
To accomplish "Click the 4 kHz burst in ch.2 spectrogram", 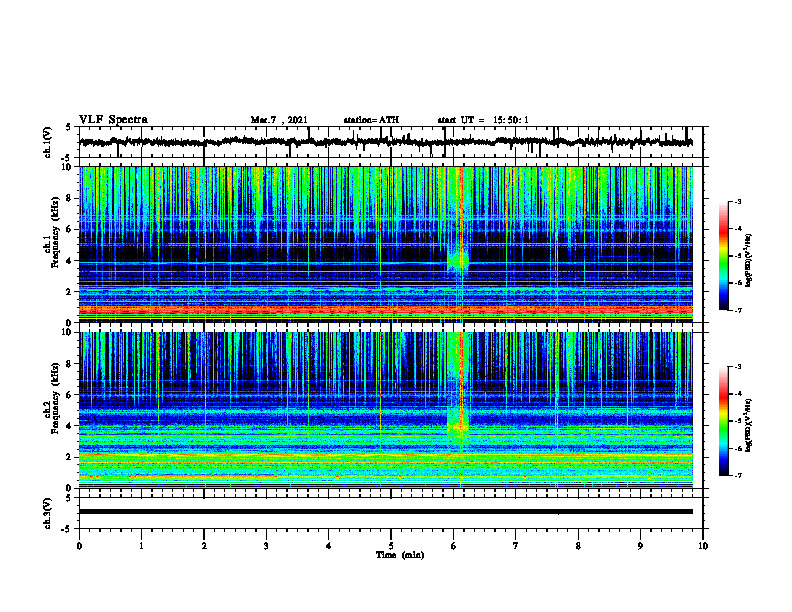I will point(458,427).
